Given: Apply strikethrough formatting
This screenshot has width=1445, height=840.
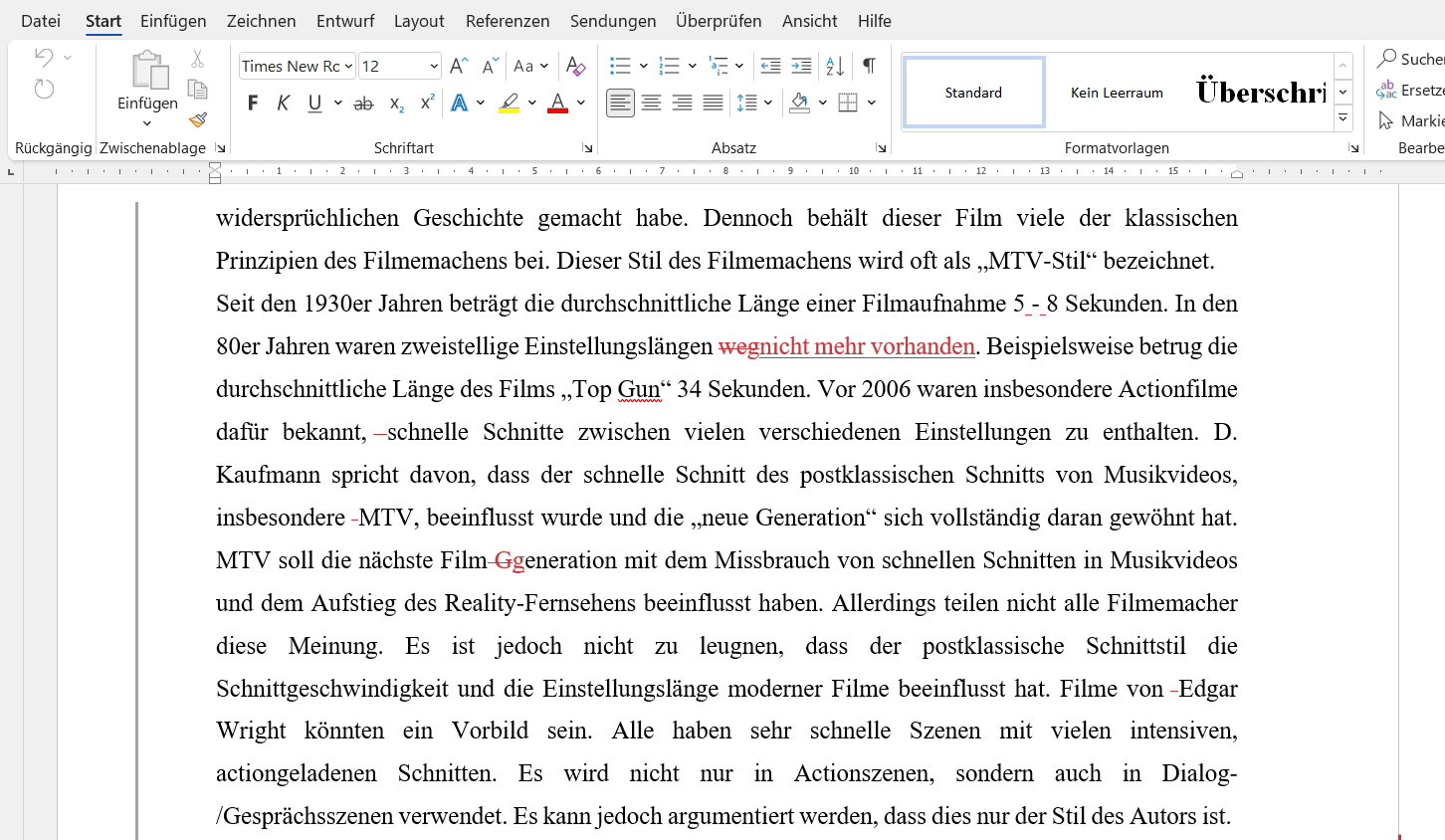Looking at the screenshot, I should pyautogui.click(x=363, y=104).
